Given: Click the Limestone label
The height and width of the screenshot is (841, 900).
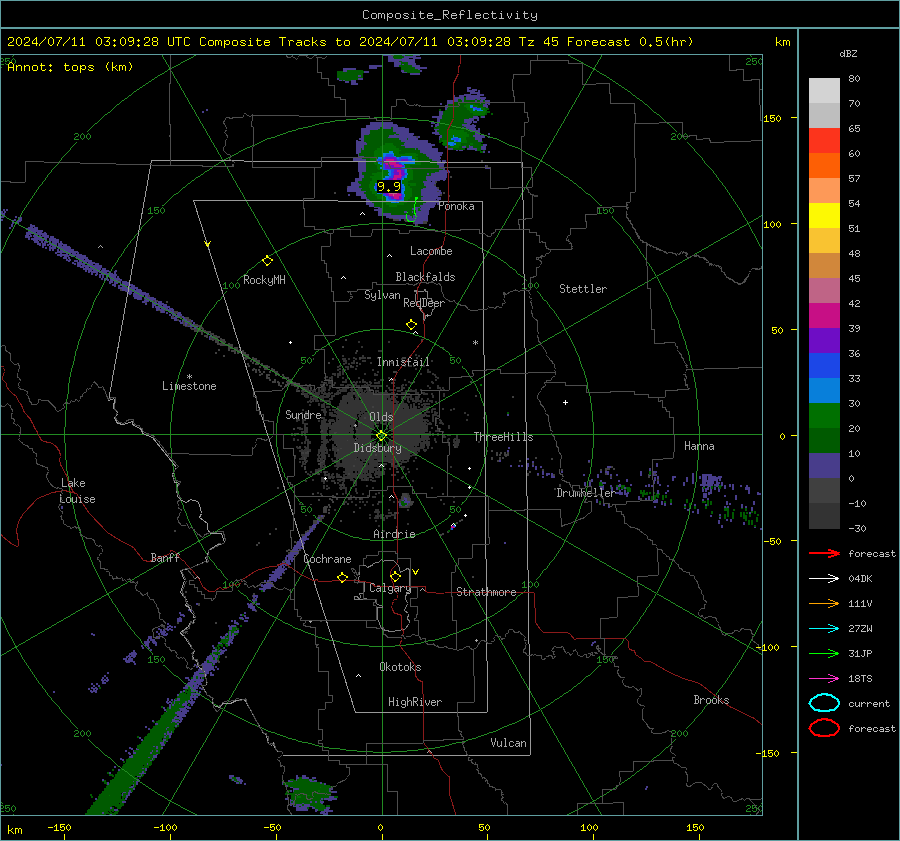Looking at the screenshot, I should [x=189, y=386].
